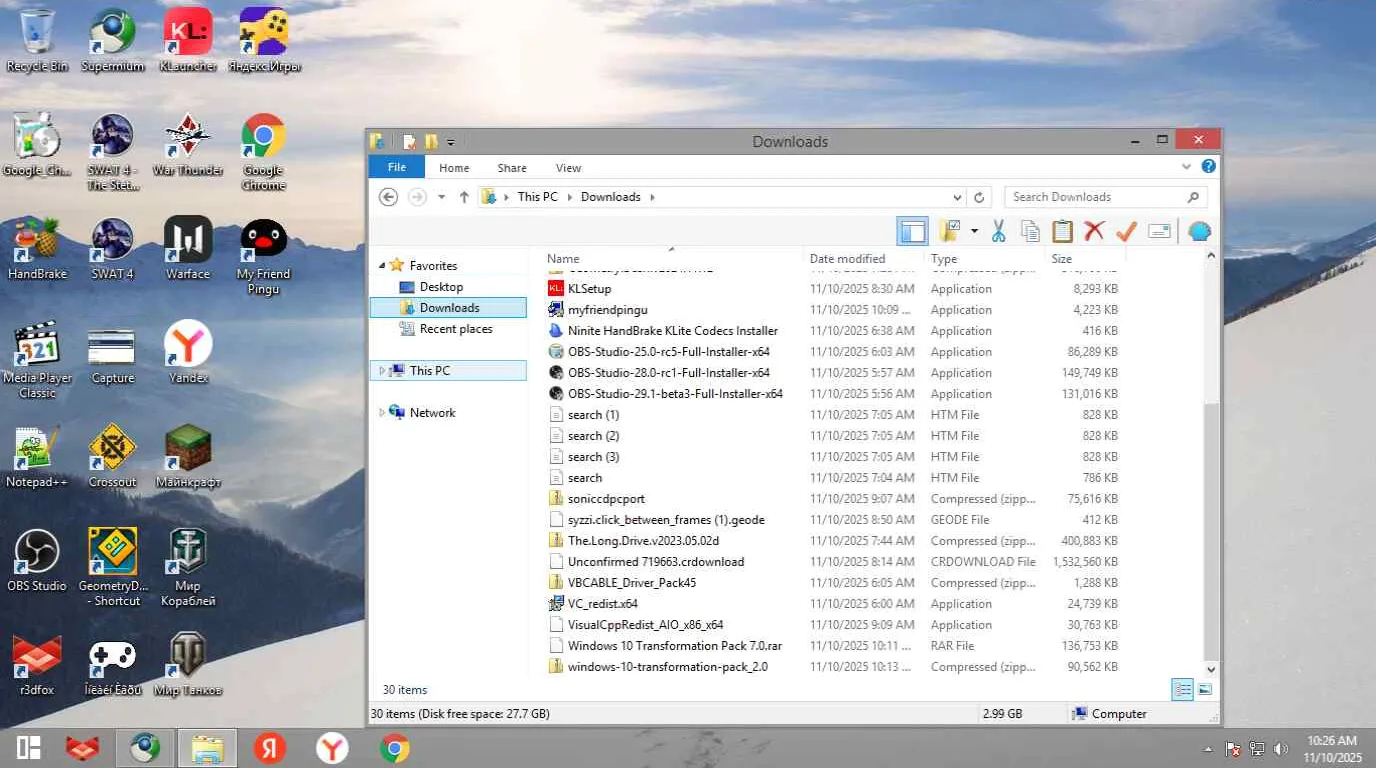Open r3dfox from the taskbar
This screenshot has height=768, width=1376.
pos(83,748)
